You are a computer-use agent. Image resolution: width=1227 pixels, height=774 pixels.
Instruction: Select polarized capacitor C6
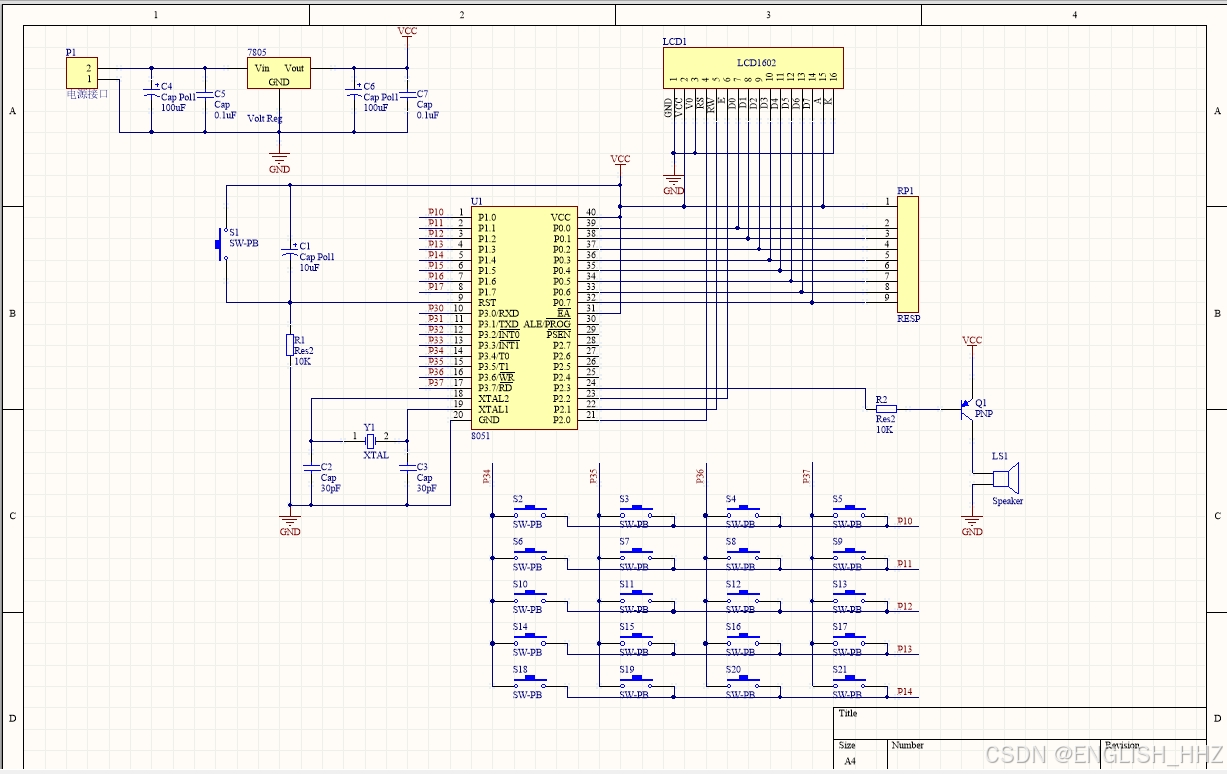[354, 91]
